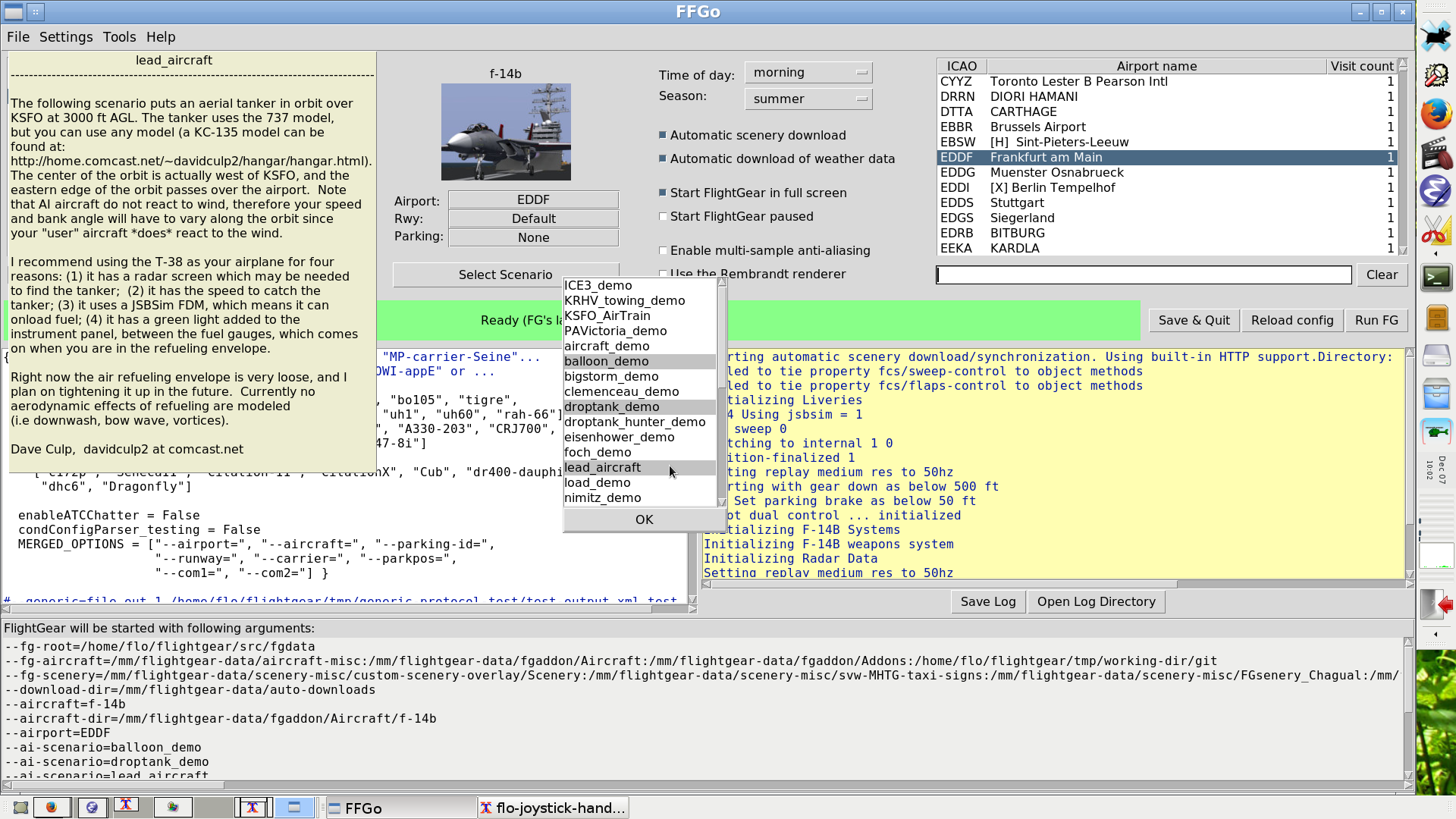Click the gray disk drive icon in the side panel
This screenshot has width=1456, height=819.
pyautogui.click(x=1436, y=355)
